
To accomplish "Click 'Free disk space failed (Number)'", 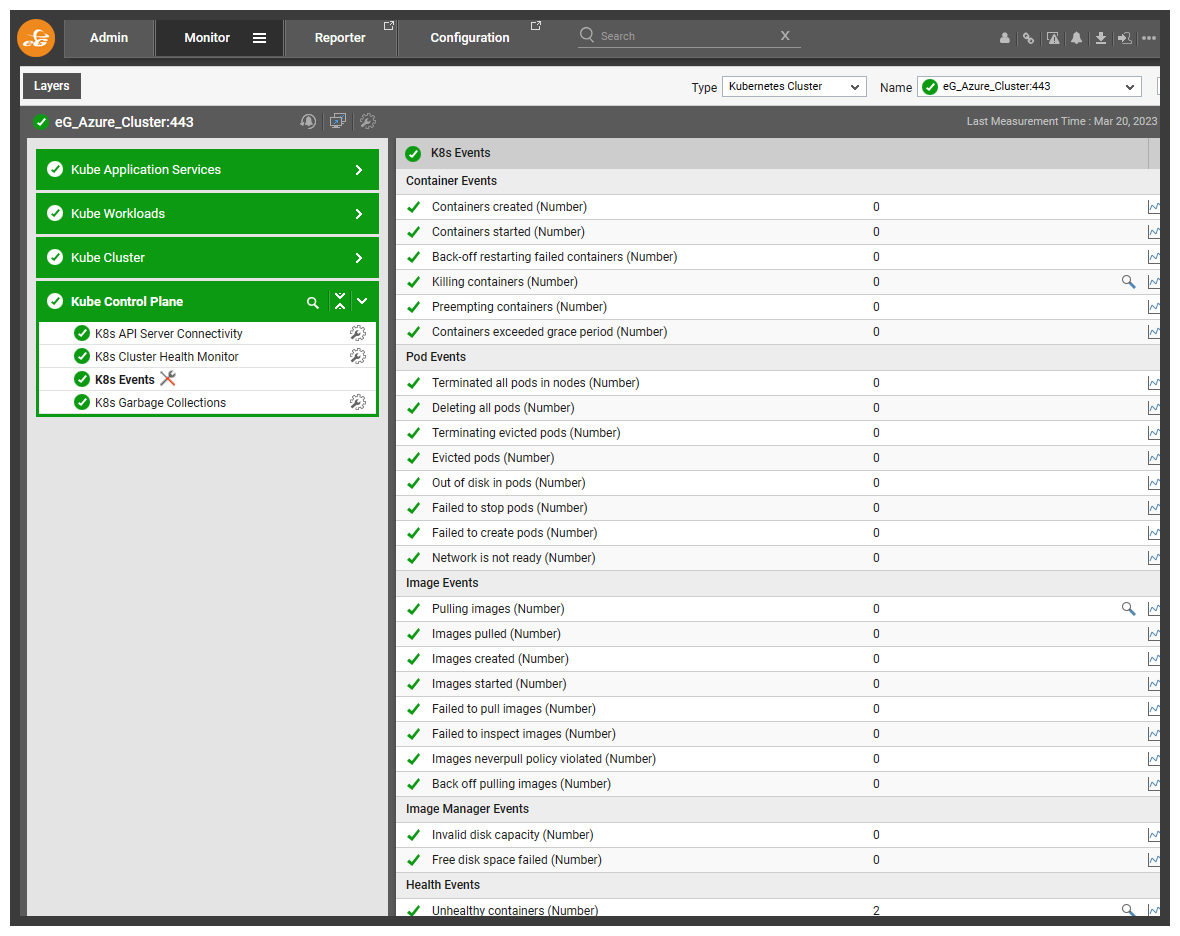I will click(517, 860).
